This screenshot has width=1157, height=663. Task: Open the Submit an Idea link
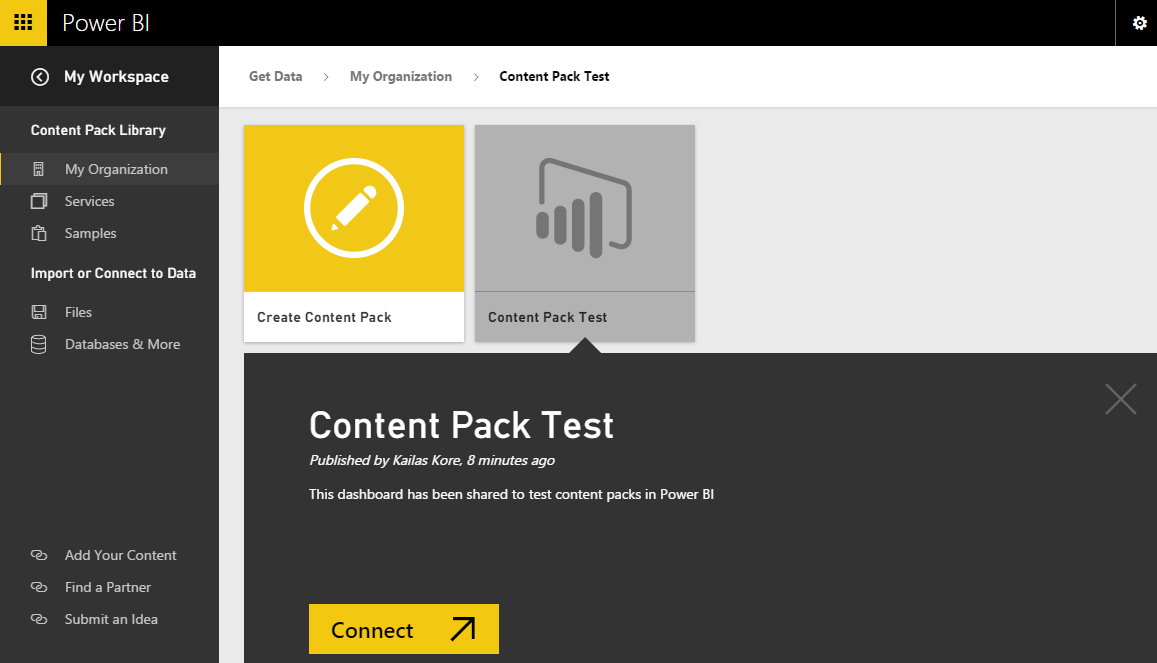click(111, 619)
